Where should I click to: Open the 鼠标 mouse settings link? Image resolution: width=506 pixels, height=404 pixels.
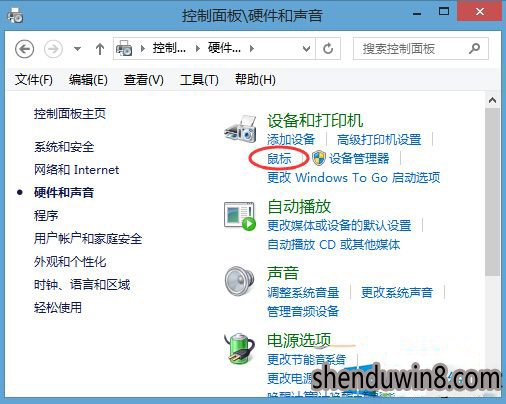[x=279, y=159]
